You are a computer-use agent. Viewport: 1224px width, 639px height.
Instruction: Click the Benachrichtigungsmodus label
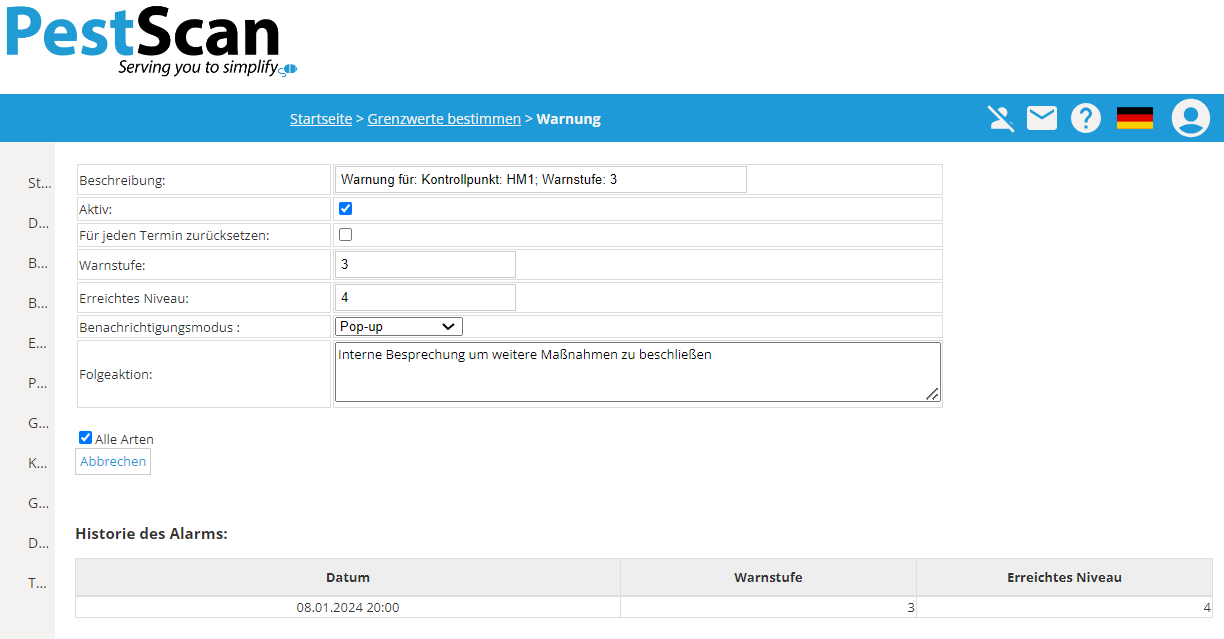159,327
